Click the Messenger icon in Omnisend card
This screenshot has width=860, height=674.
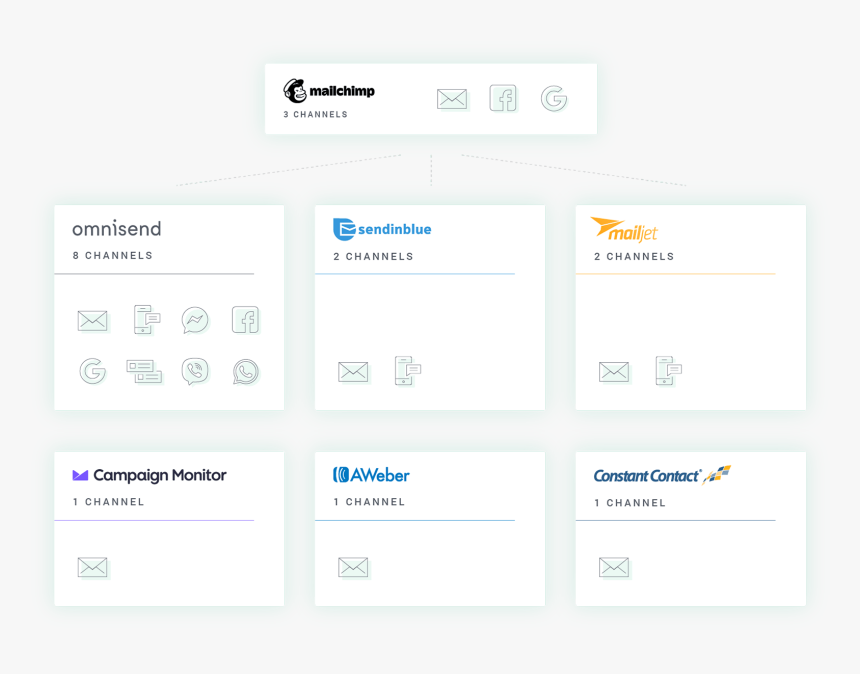click(195, 320)
